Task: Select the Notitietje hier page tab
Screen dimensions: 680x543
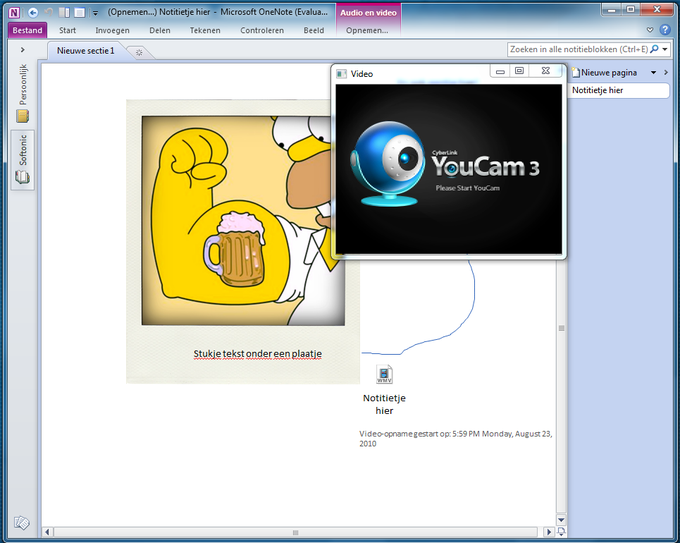Action: click(618, 90)
